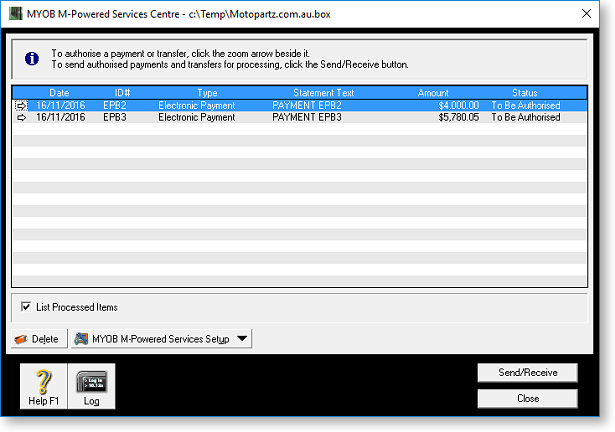Image resolution: width=615 pixels, height=432 pixels.
Task: Open MYOB M-Powered Services Setup dropdown
Action: [161, 339]
